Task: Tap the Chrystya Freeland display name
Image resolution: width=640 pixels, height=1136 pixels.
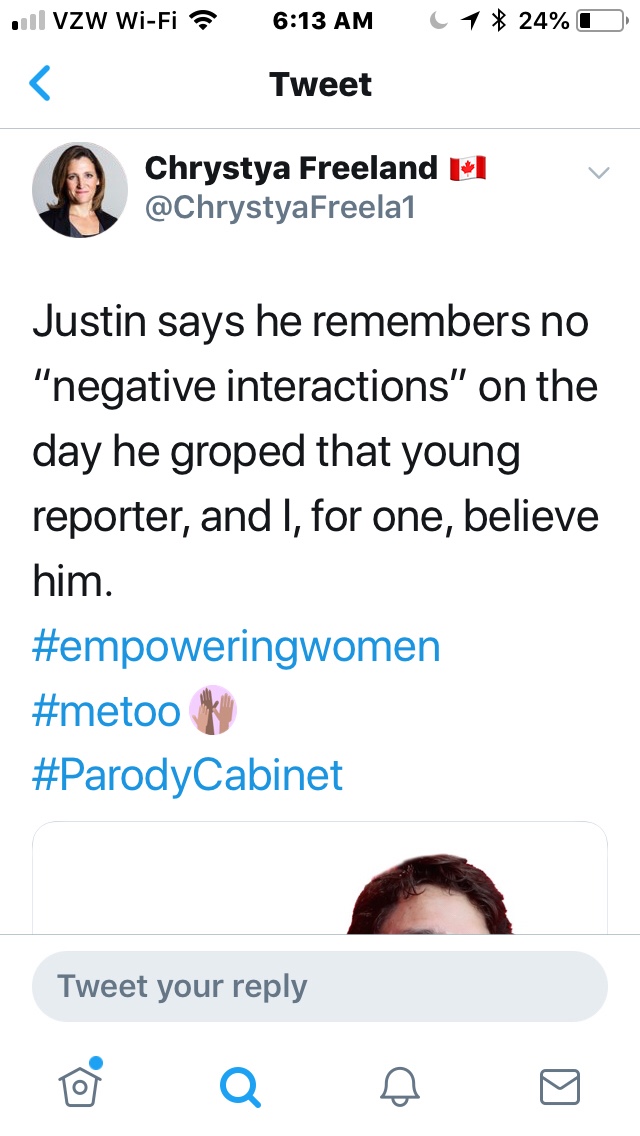Action: click(292, 168)
